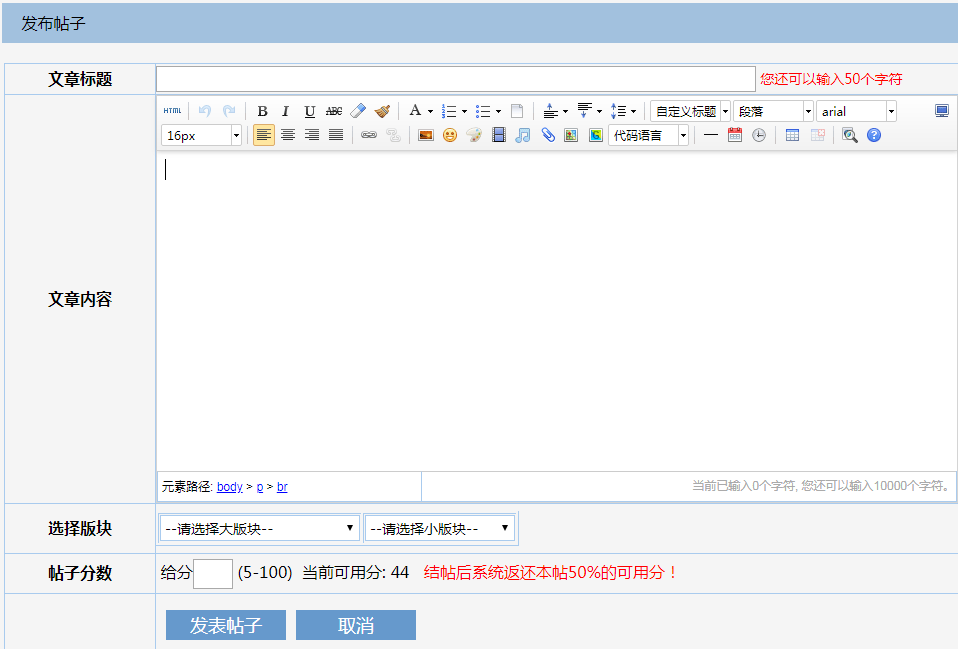Insert an unordered bullet list

coord(483,111)
